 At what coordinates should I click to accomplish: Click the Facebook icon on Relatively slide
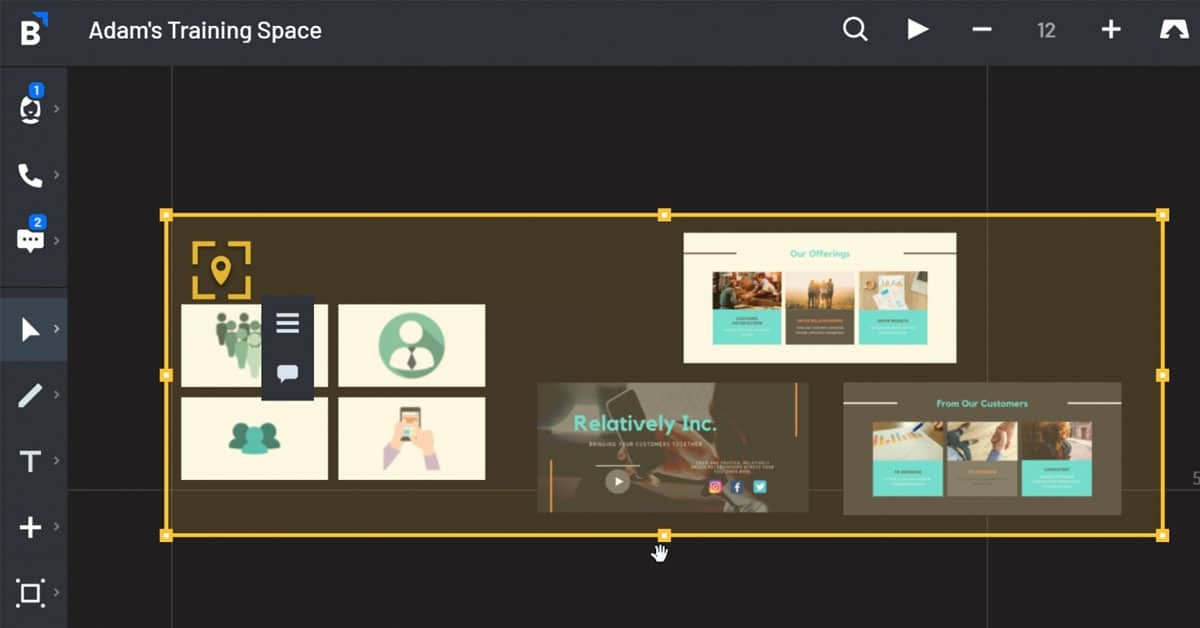coord(737,487)
